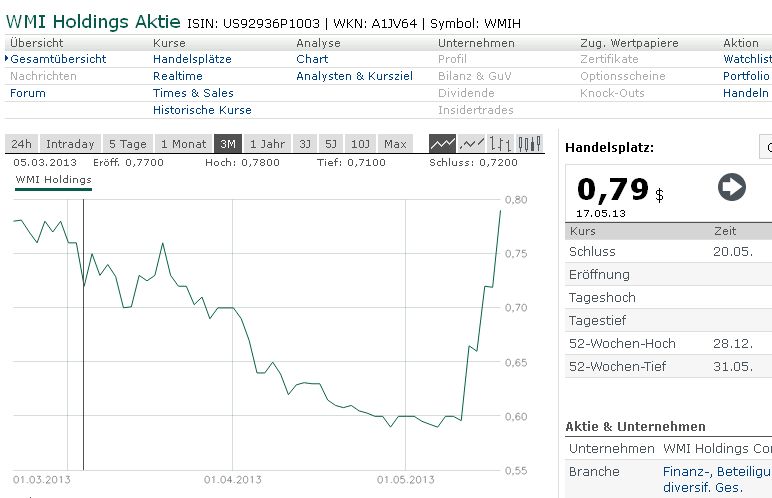Screen dimensions: 772x498
Task: Click the Zug. Wertpapiere column header
Action: (629, 43)
